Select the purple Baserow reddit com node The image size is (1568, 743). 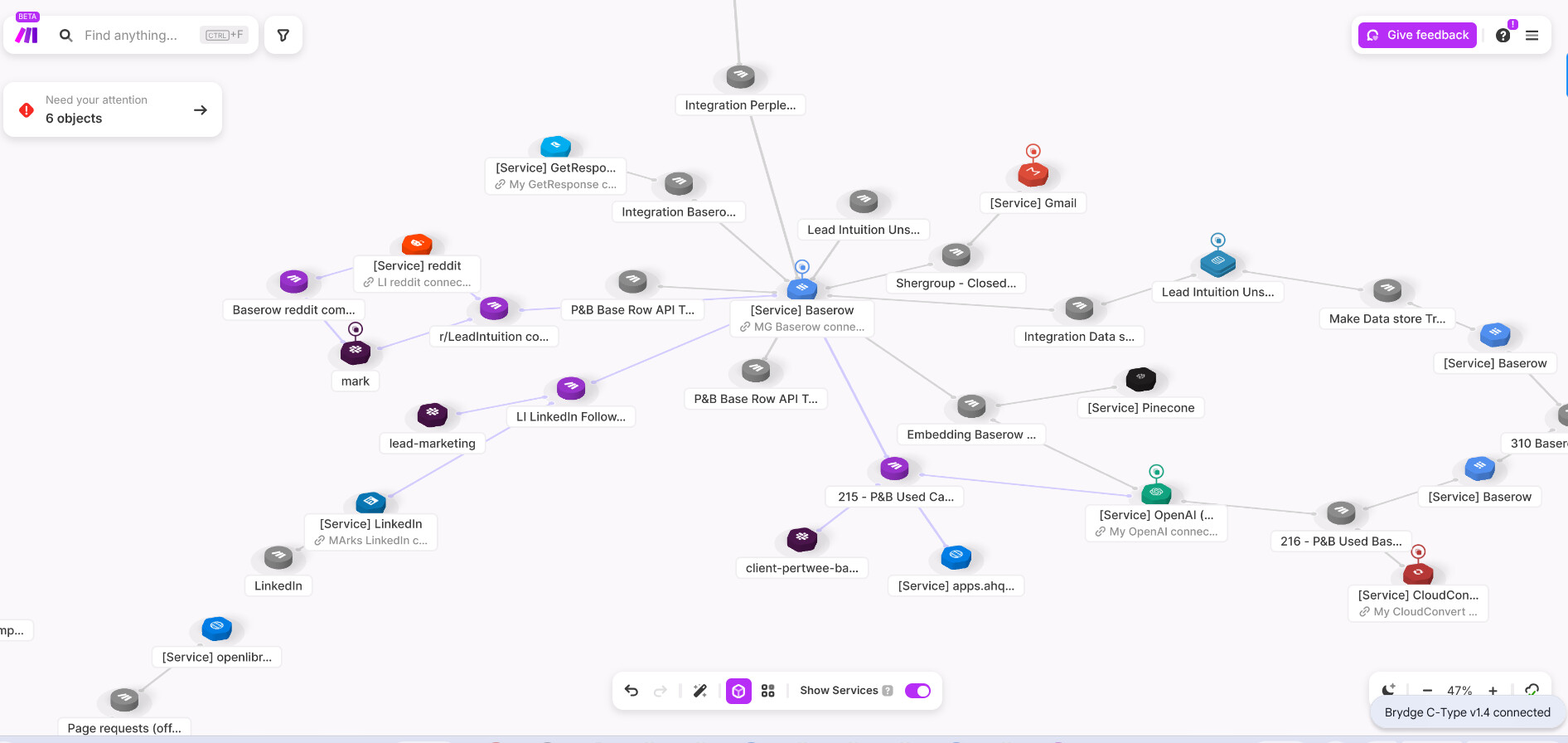click(x=293, y=281)
